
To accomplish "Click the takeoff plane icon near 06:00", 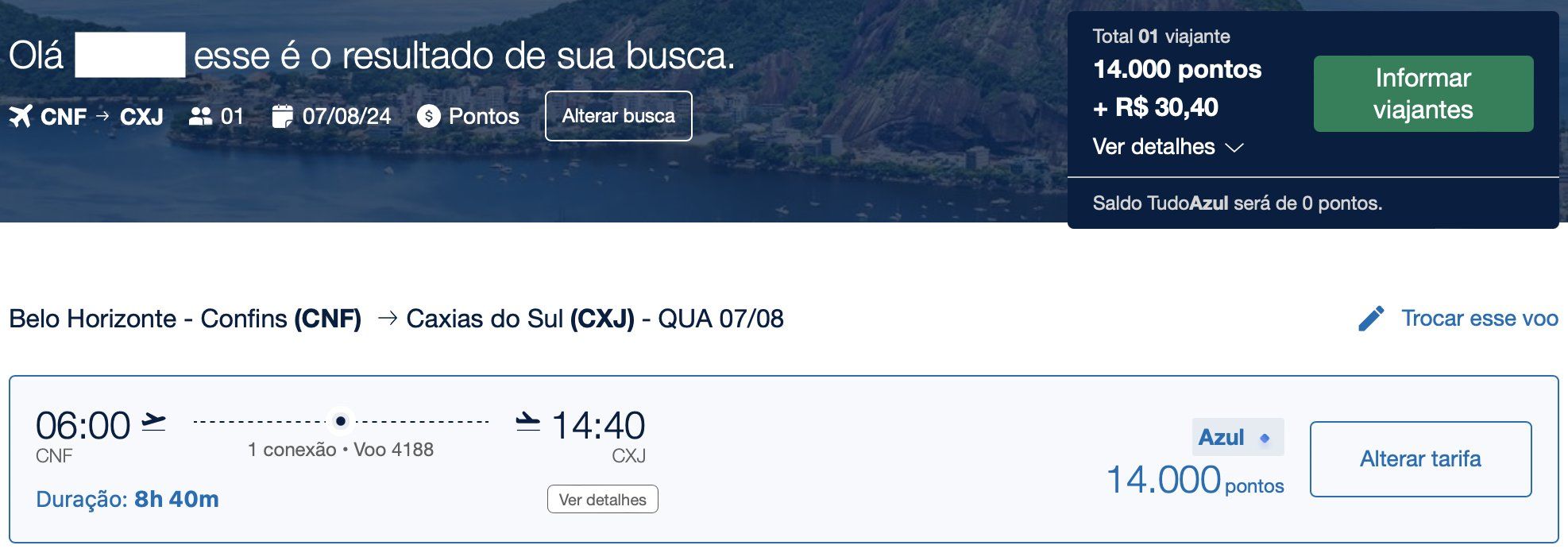I will [154, 421].
